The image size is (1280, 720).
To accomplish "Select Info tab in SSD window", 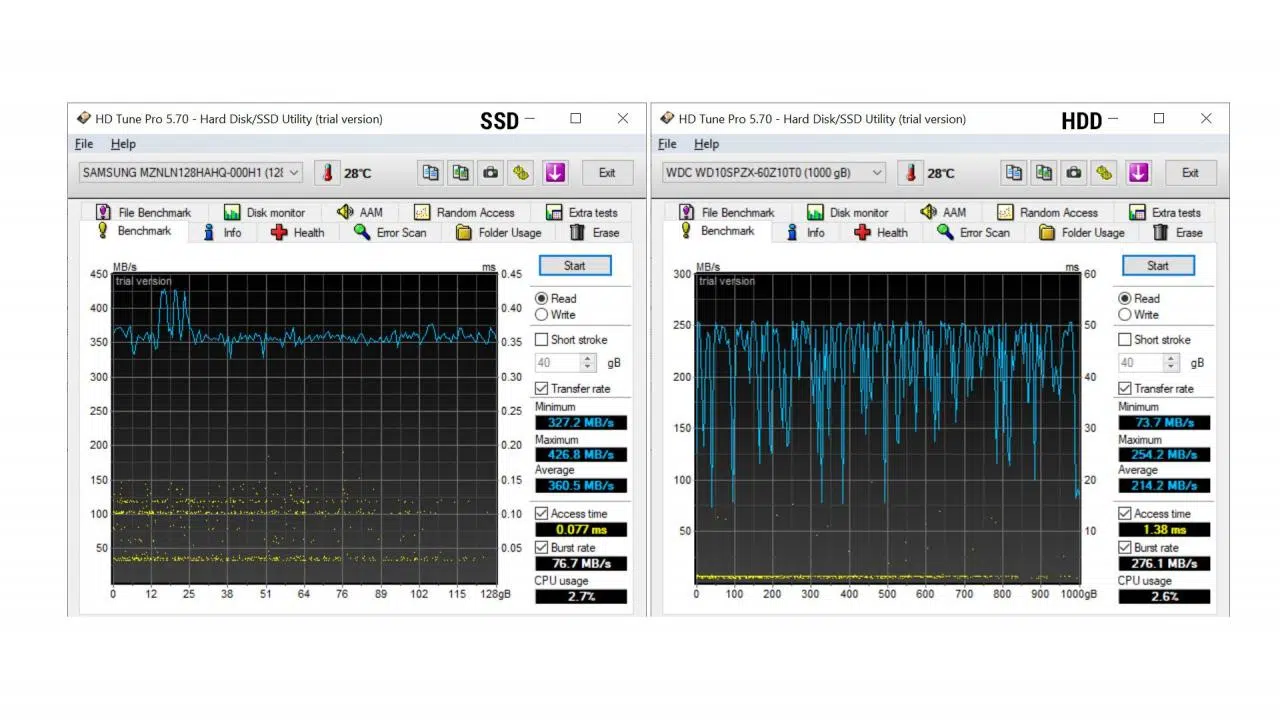I will 222,233.
